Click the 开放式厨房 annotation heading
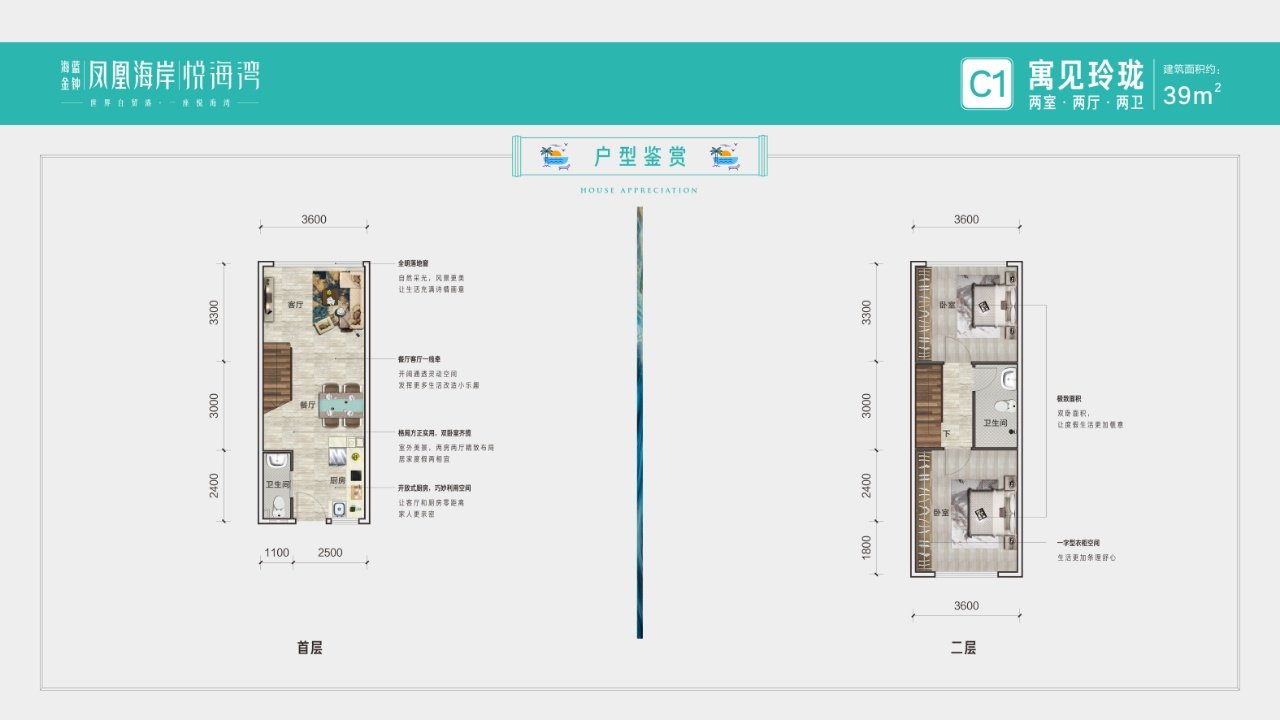Screen dimensions: 1280x720 434,488
